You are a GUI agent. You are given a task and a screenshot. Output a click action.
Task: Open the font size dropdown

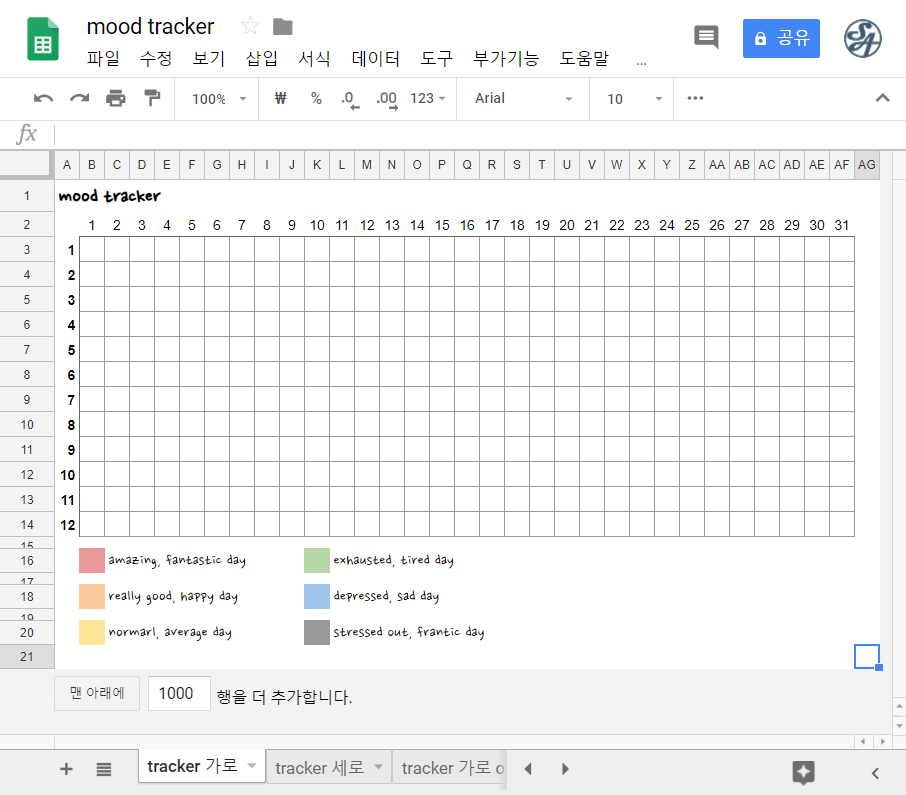point(631,99)
